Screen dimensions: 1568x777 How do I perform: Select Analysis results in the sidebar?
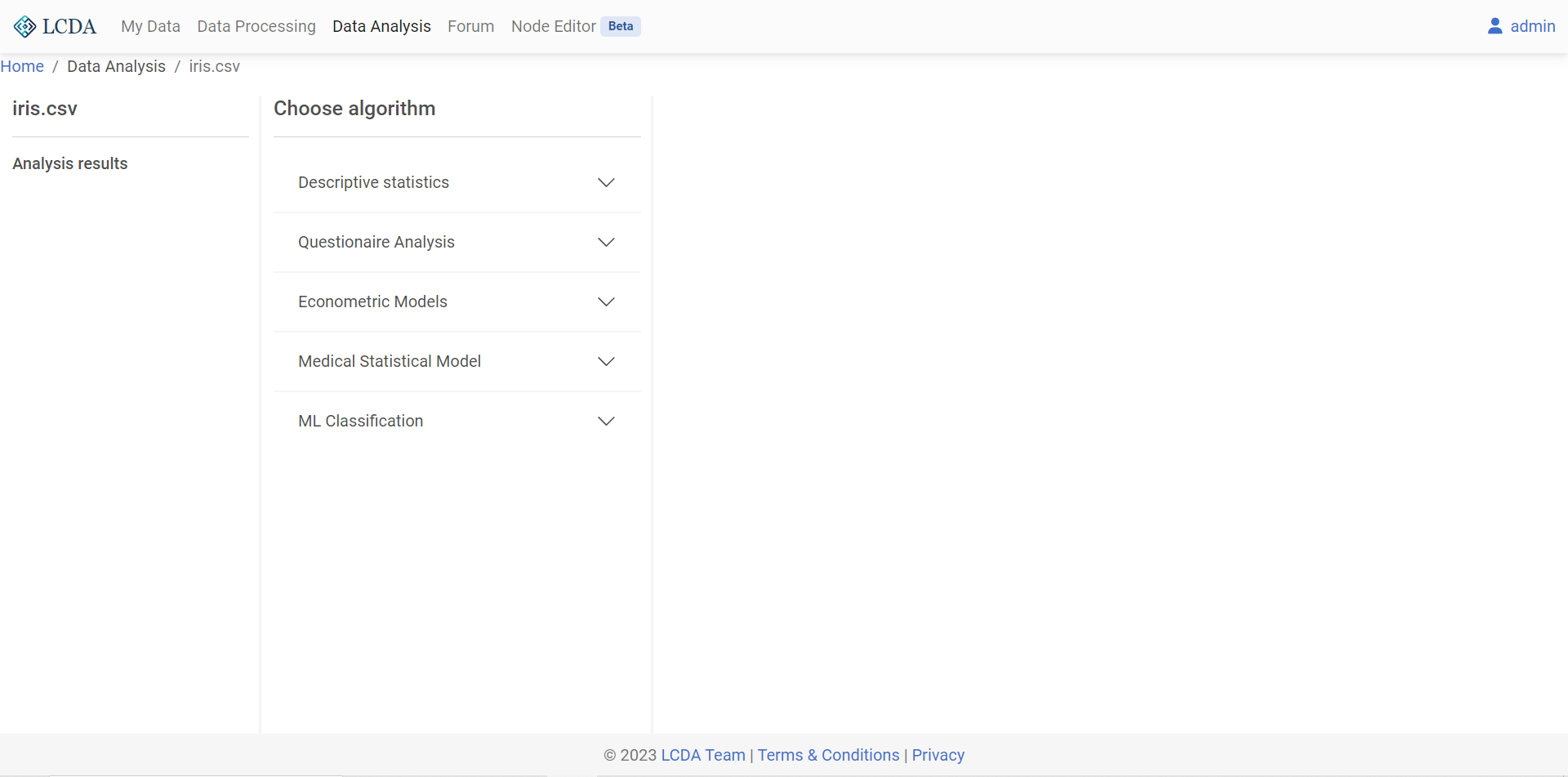tap(69, 163)
